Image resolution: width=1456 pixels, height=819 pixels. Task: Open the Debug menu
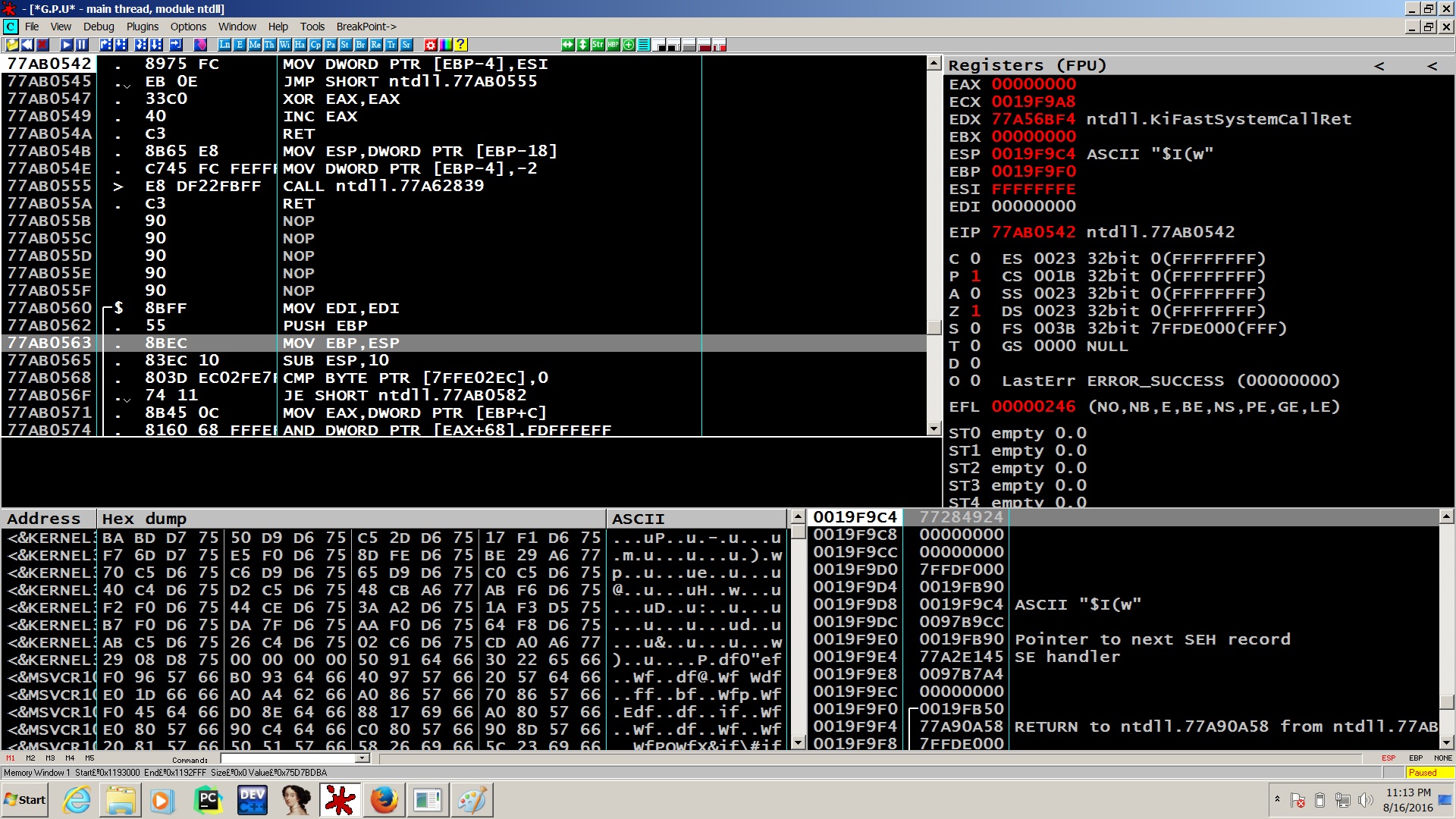click(x=99, y=27)
